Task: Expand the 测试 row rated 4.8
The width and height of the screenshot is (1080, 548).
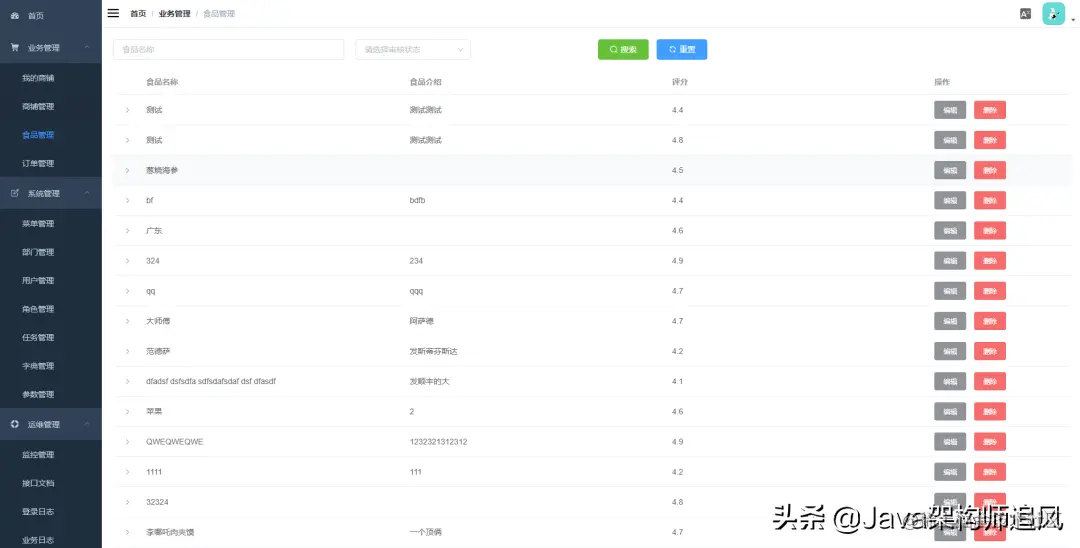Action: [127, 140]
